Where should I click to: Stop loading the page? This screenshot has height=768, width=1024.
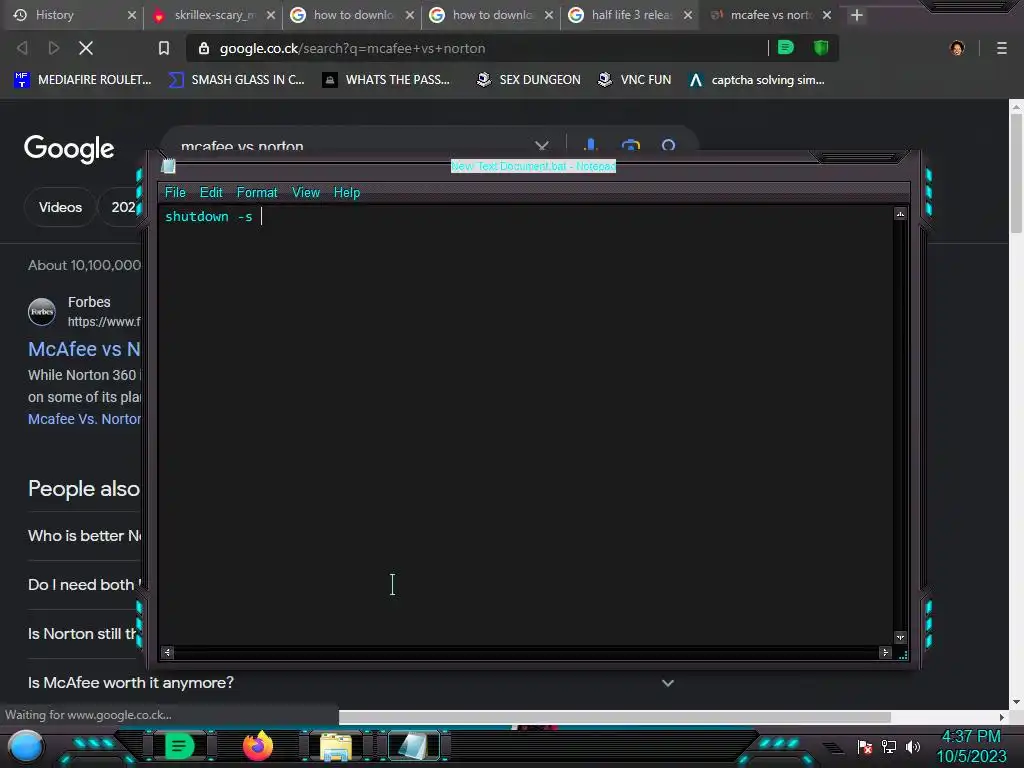pos(86,48)
